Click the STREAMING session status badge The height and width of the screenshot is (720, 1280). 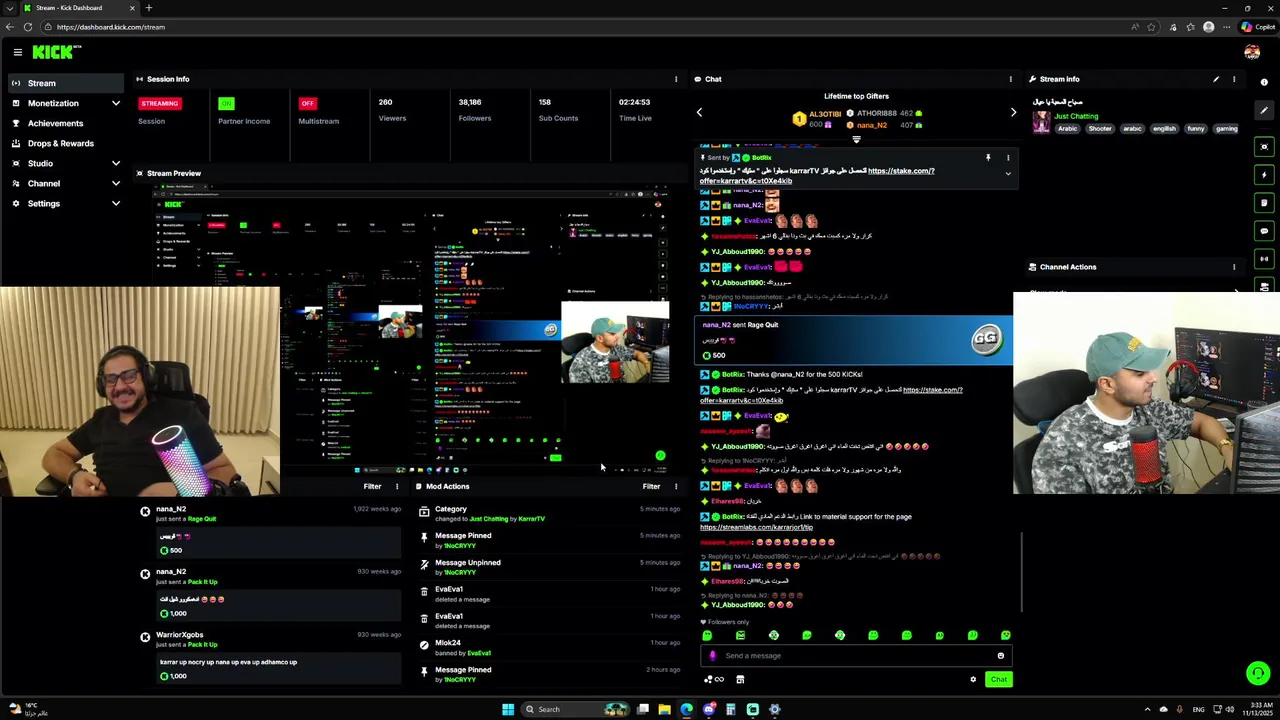[x=159, y=103]
